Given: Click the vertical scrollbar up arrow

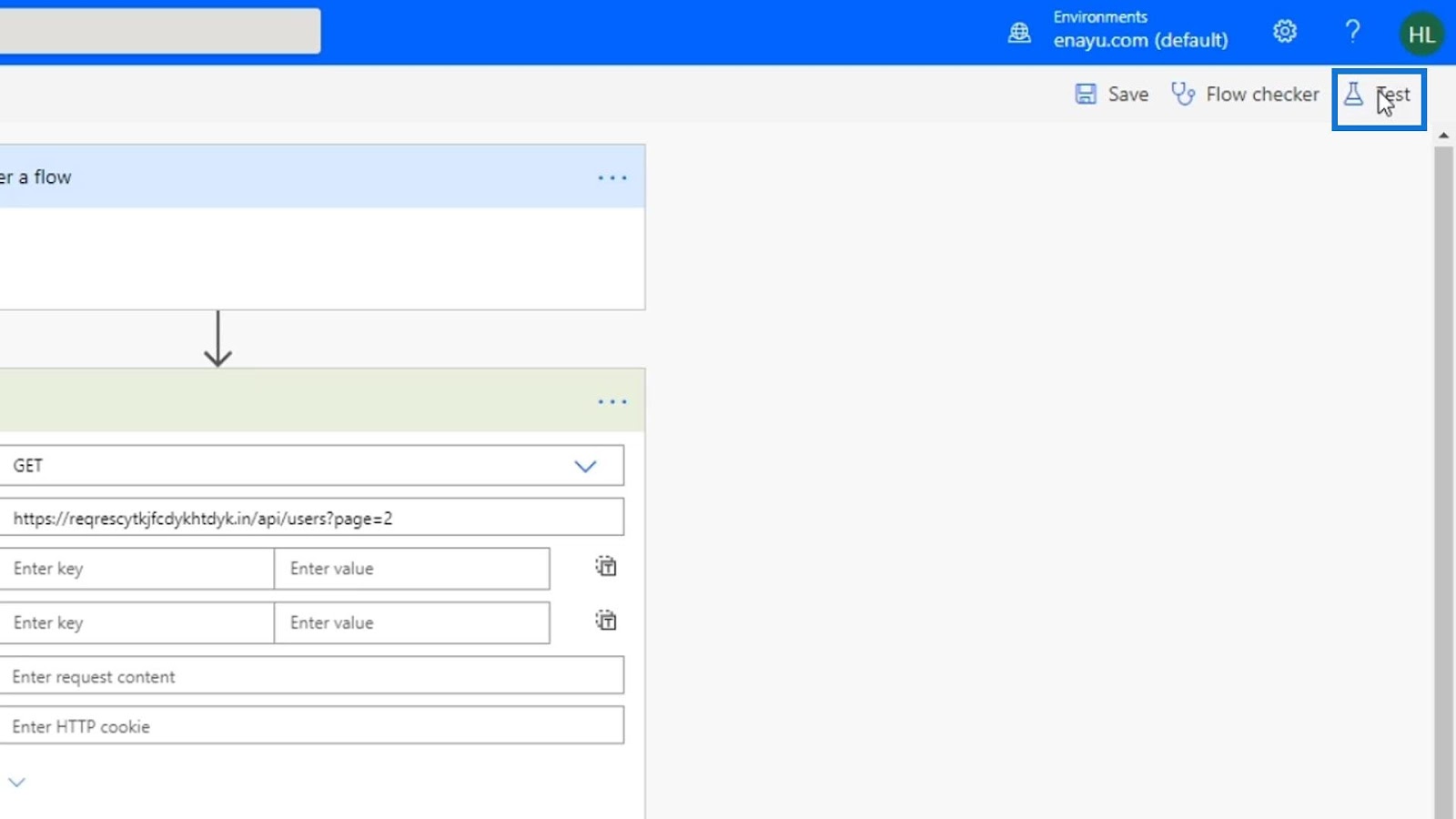Looking at the screenshot, I should coord(1443,135).
